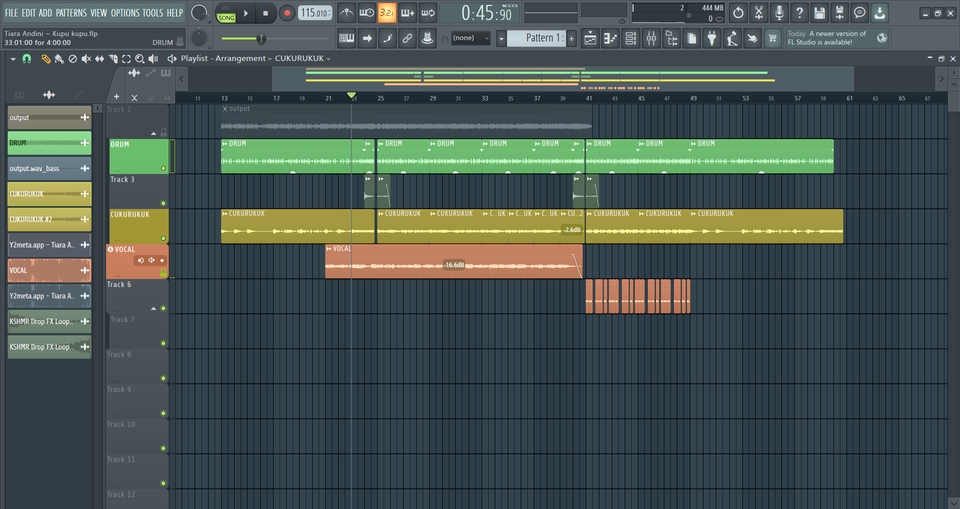
Task: Open the PATTERNS menu
Action: [70, 13]
